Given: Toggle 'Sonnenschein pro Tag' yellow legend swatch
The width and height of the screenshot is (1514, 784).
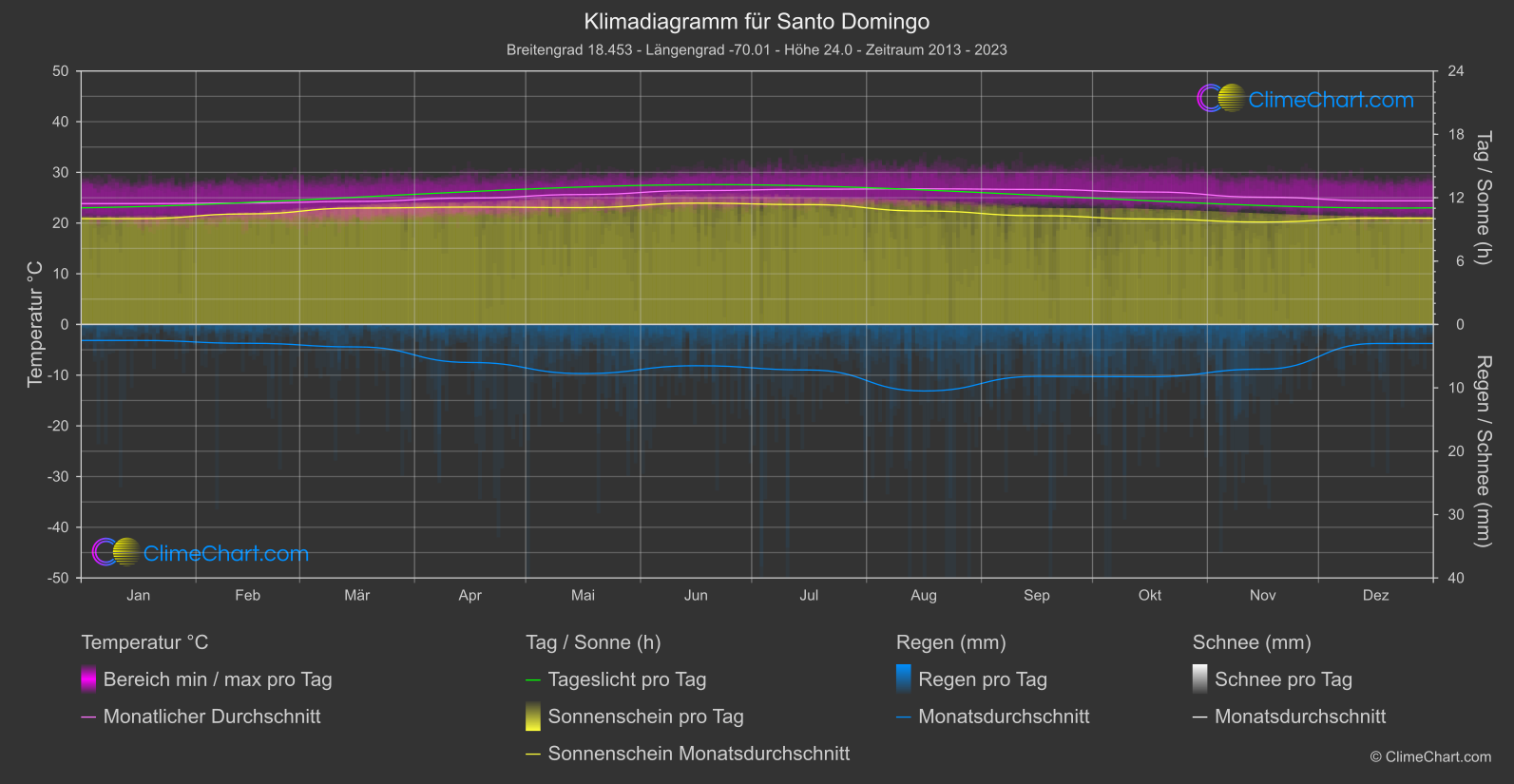Looking at the screenshot, I should point(533,717).
